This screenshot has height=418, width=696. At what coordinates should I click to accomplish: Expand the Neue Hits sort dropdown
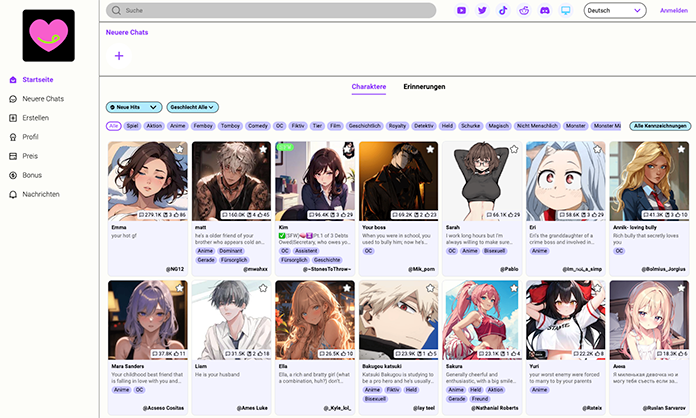pyautogui.click(x=134, y=107)
